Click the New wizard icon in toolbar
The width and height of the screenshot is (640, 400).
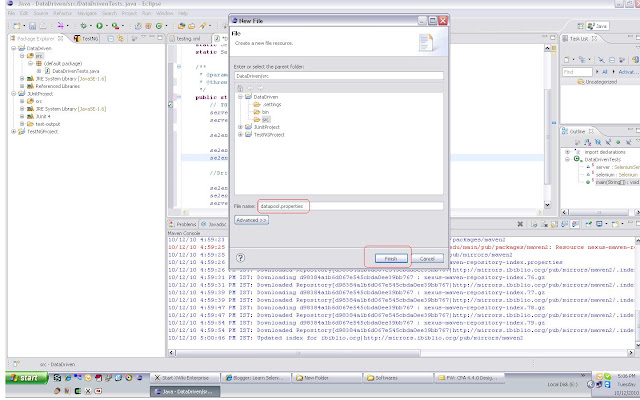pos(17,26)
